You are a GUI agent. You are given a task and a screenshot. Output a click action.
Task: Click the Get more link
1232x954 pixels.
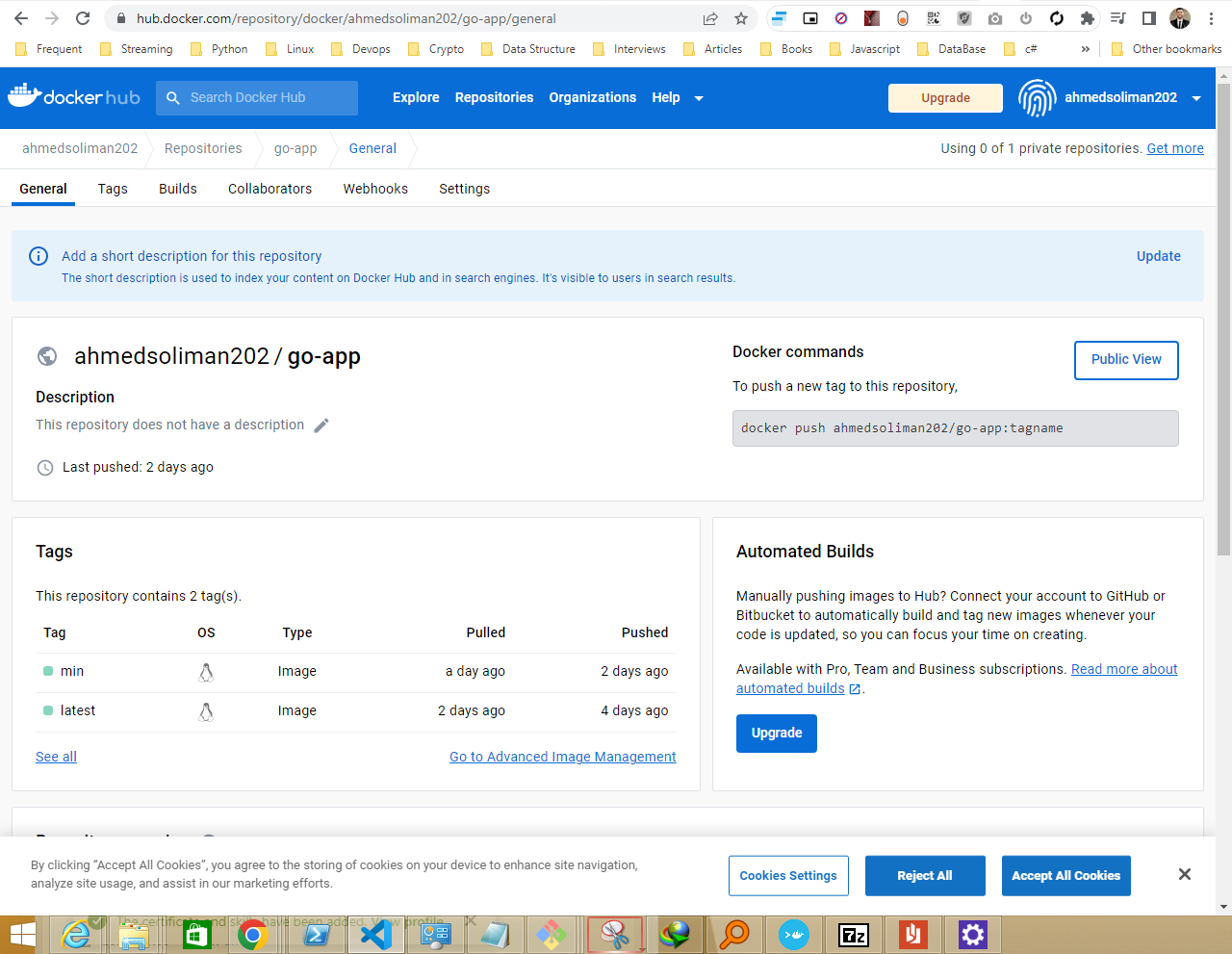1175,148
